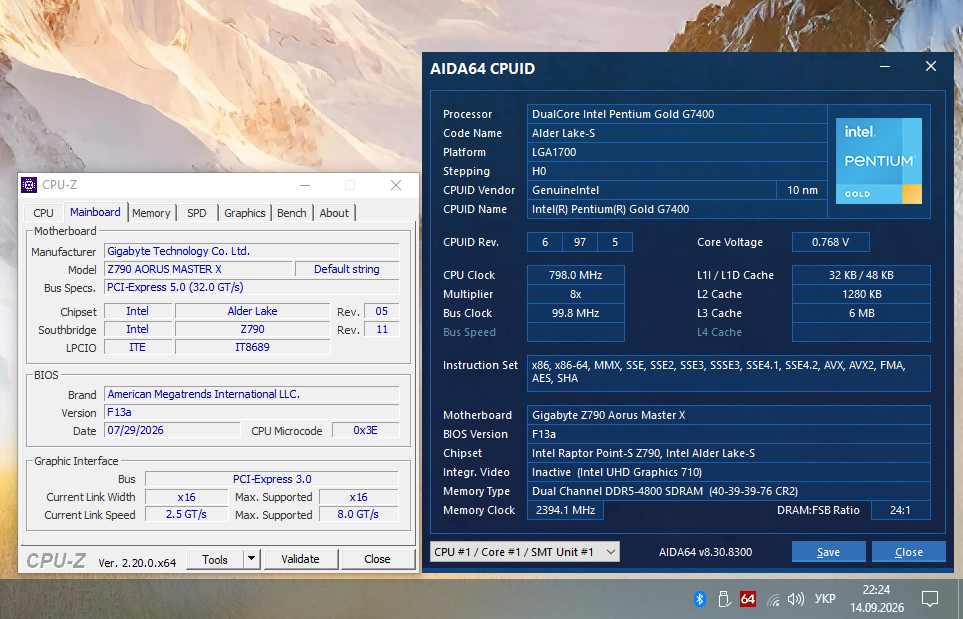Click the LPCIO value IT8689
This screenshot has width=963, height=619.
252,347
